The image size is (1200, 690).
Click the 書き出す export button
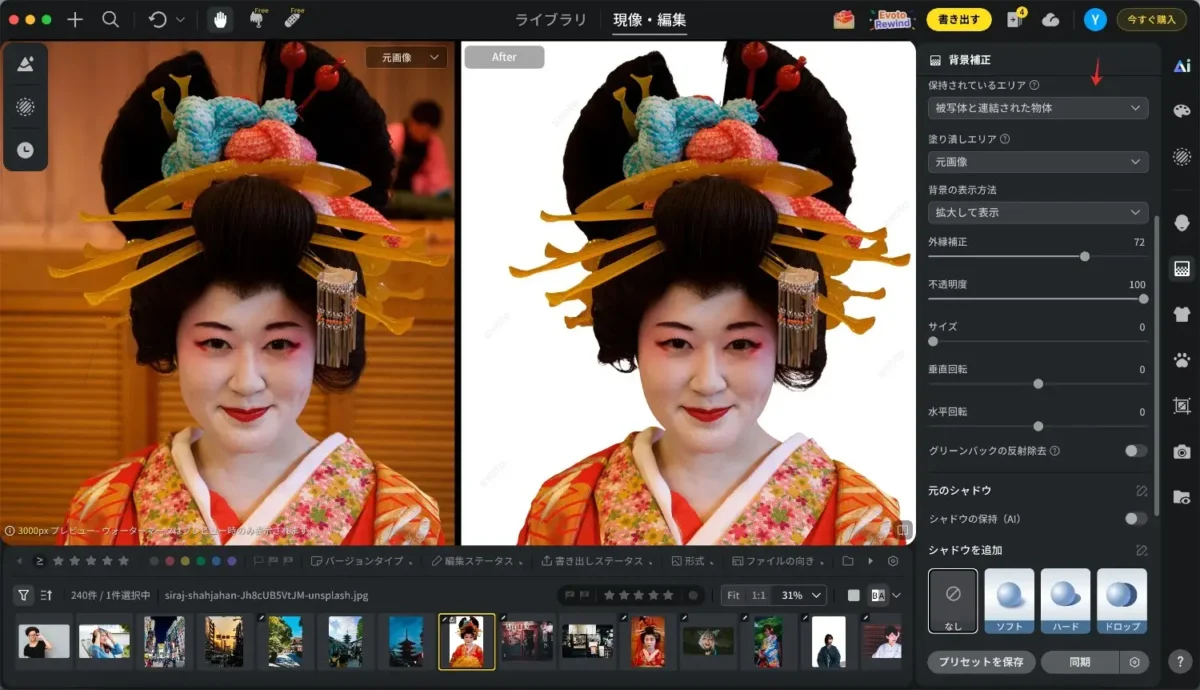click(x=958, y=19)
